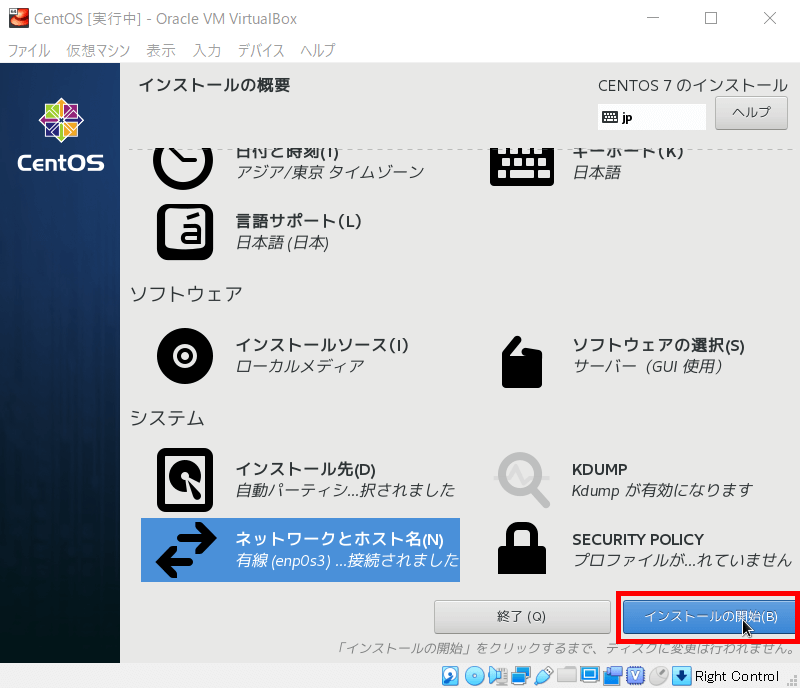Image resolution: width=800 pixels, height=688 pixels.
Task: Select ネットワークとホスト名(N) label
Action: point(339,539)
